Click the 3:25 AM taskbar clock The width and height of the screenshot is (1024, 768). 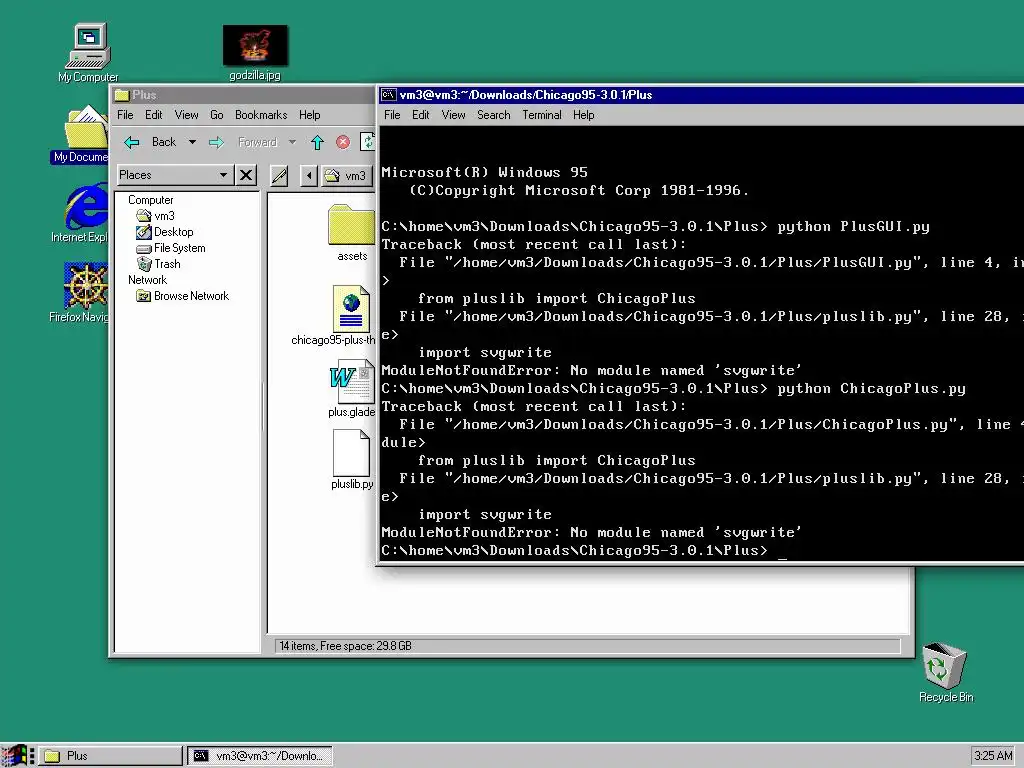pos(993,756)
